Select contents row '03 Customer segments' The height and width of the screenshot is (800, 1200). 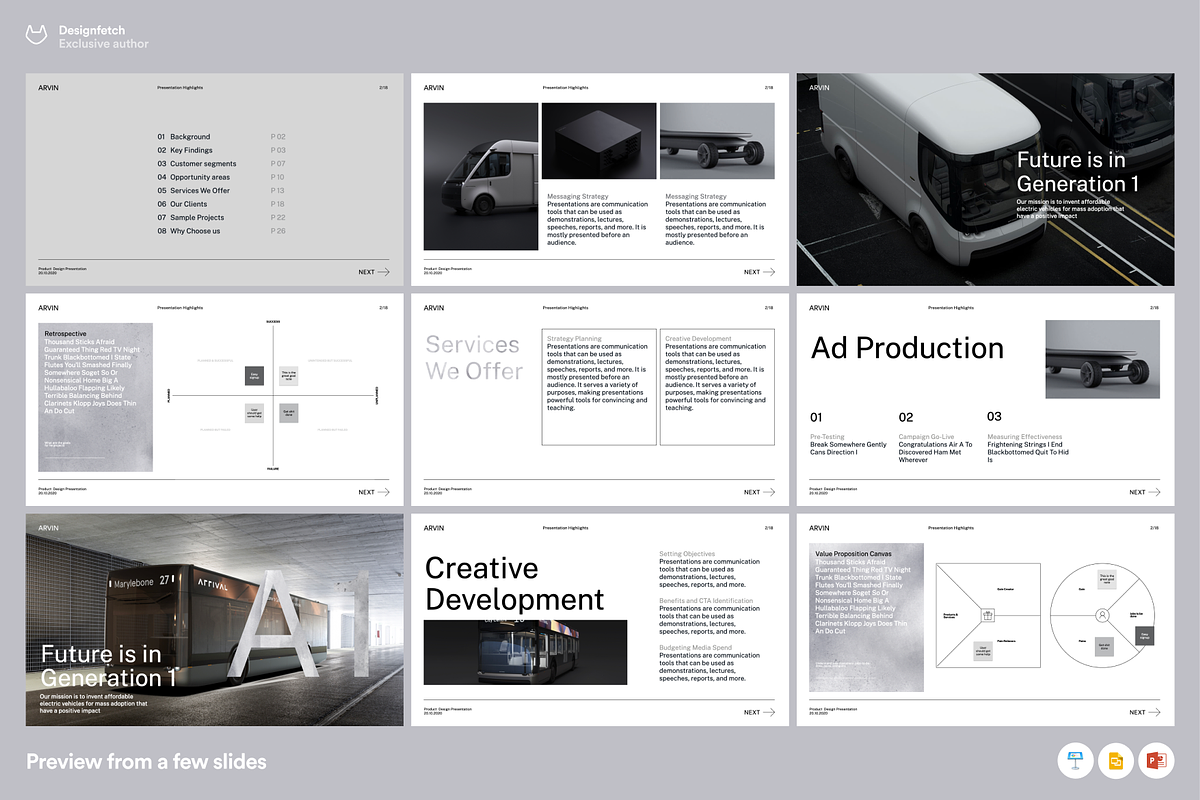[222, 164]
